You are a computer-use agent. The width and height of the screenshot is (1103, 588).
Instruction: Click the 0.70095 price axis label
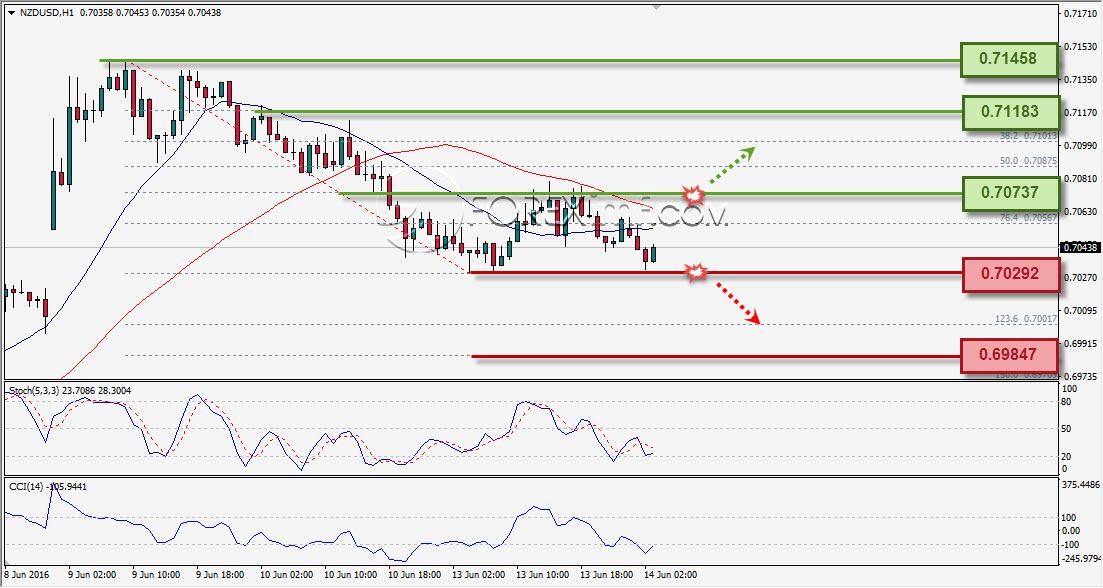point(1080,311)
